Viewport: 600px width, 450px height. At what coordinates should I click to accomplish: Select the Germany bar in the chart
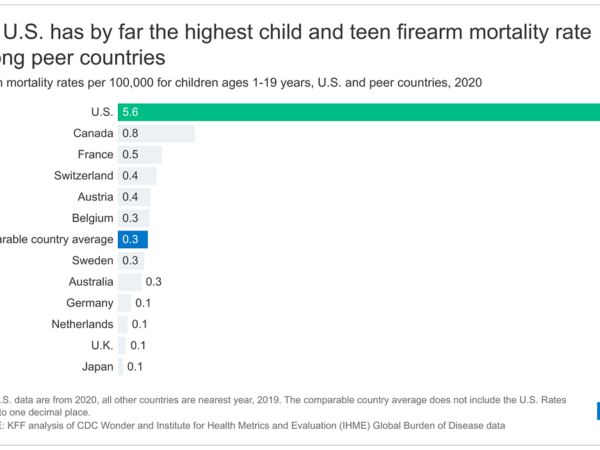[x=124, y=303]
